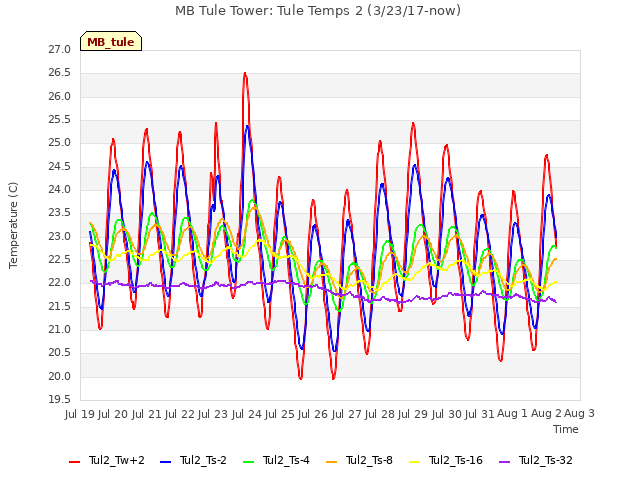Click the 22.0 y-axis tick label
640x480 pixels.
60,283
